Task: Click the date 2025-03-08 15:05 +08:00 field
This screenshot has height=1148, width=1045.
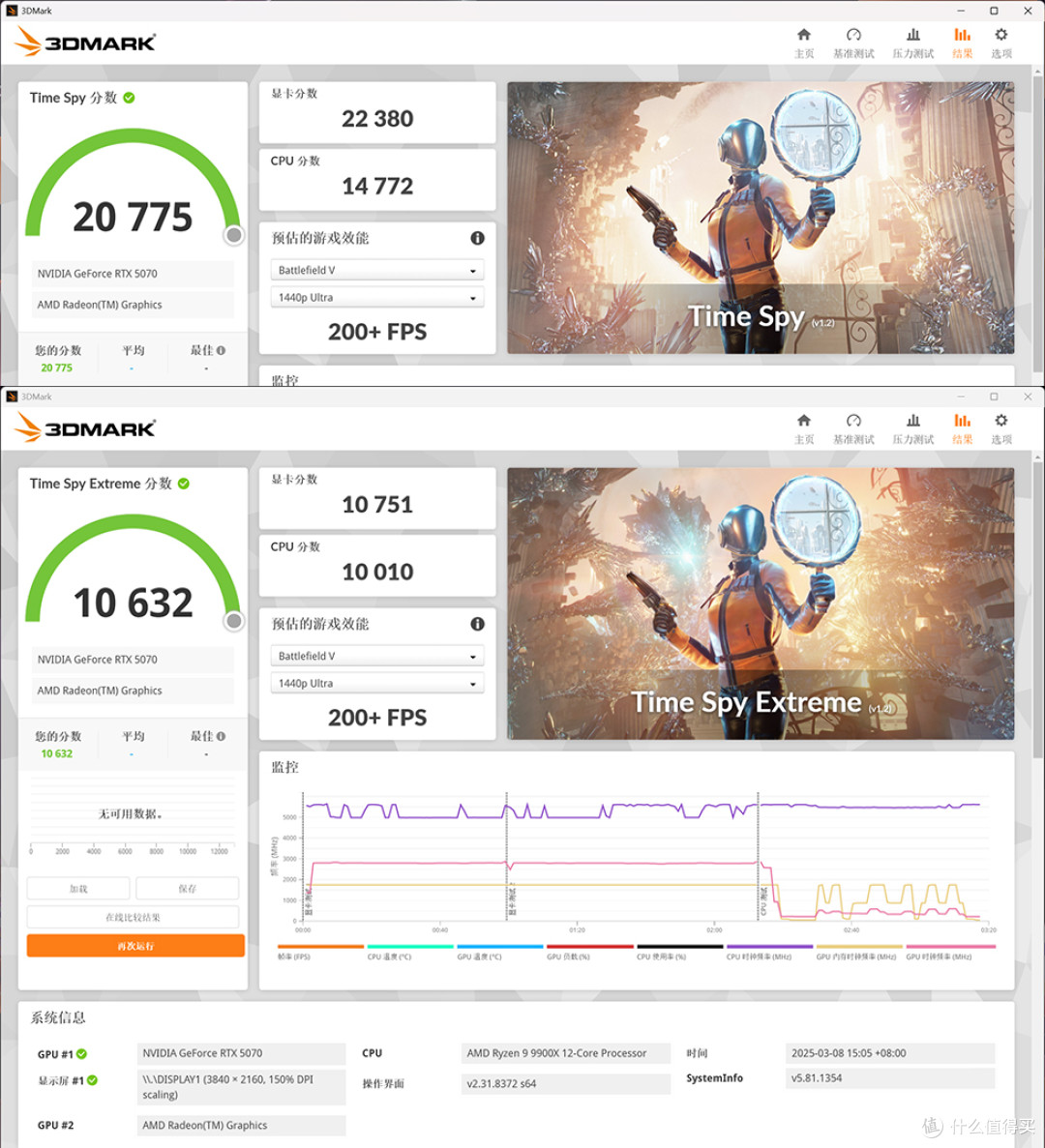Action: click(x=890, y=1053)
